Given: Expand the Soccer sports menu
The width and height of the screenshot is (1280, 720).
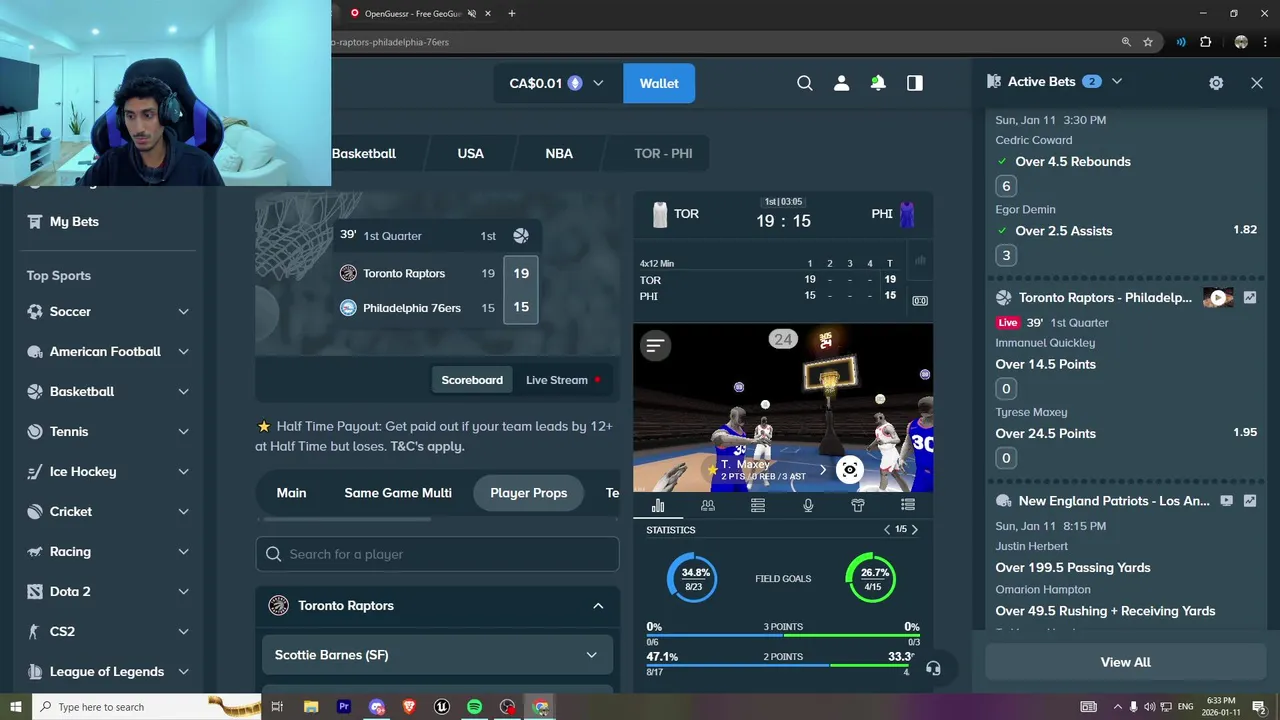Looking at the screenshot, I should [x=183, y=312].
